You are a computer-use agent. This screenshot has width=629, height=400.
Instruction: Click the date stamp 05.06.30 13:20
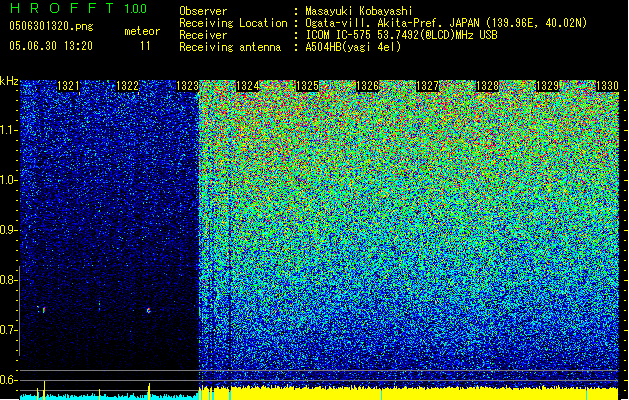pyautogui.click(x=51, y=46)
